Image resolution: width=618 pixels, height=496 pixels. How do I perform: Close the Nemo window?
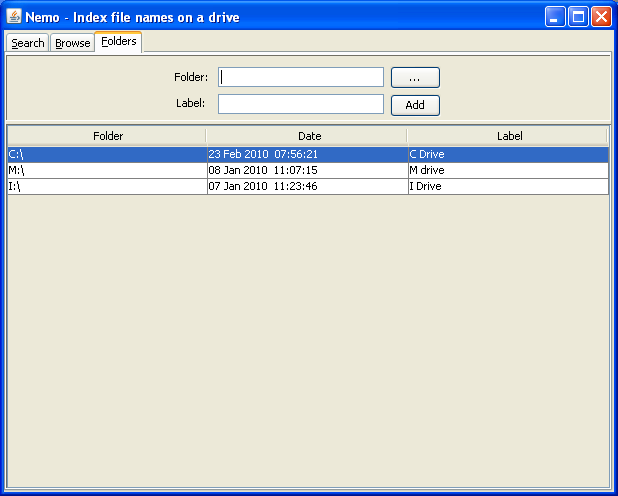pos(601,17)
